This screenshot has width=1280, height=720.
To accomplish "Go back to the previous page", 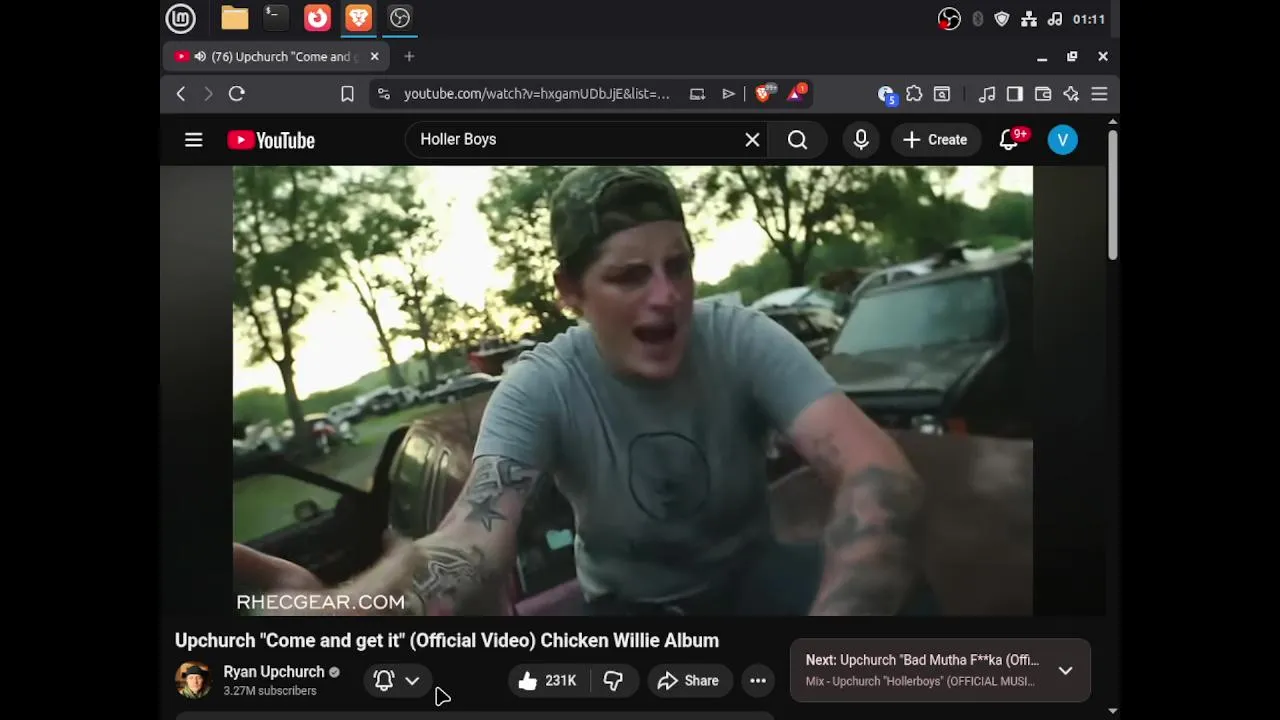I will pos(181,94).
